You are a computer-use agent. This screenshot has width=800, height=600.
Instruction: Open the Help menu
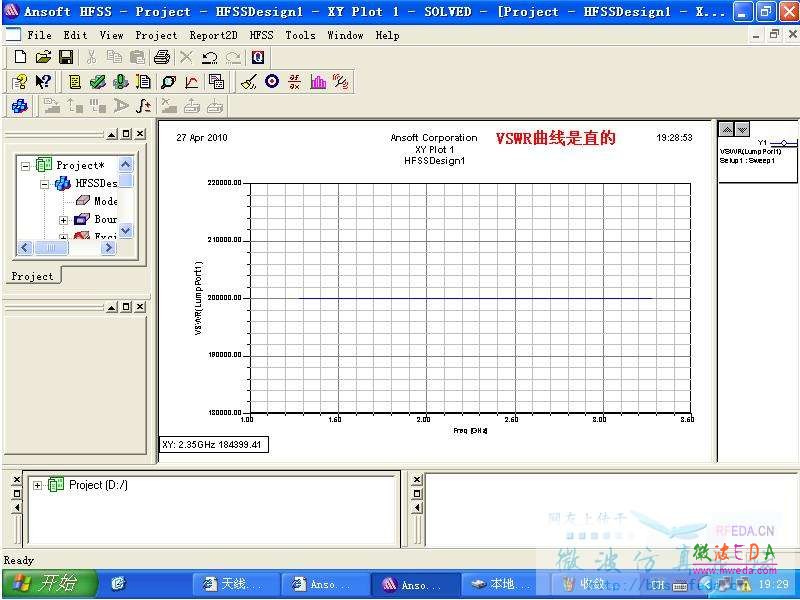coord(387,35)
